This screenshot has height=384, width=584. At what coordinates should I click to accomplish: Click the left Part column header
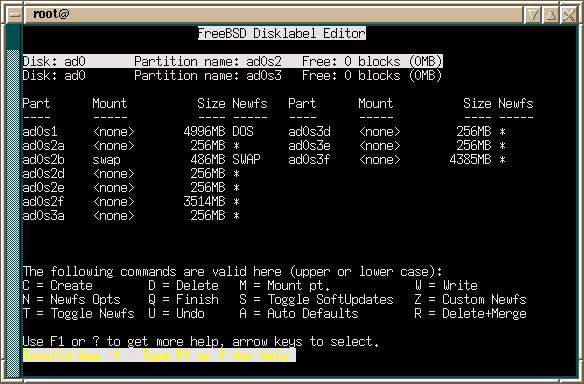point(36,103)
